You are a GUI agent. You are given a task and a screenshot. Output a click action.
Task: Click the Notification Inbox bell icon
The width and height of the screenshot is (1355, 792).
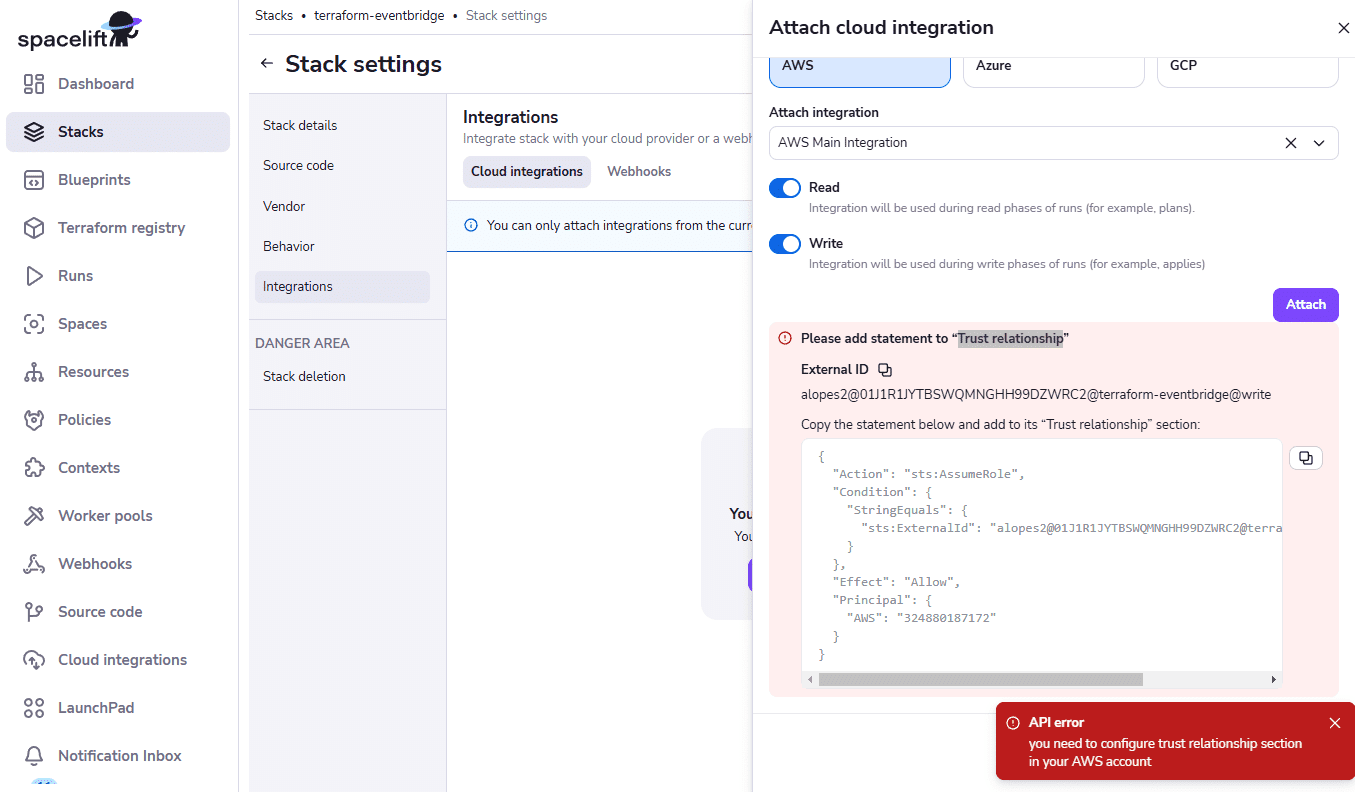click(34, 756)
